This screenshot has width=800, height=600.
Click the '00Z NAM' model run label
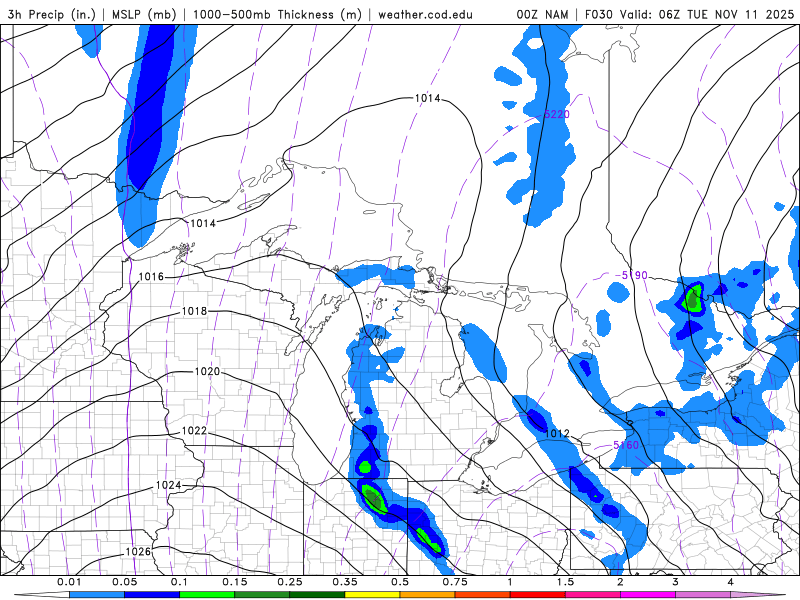(542, 14)
